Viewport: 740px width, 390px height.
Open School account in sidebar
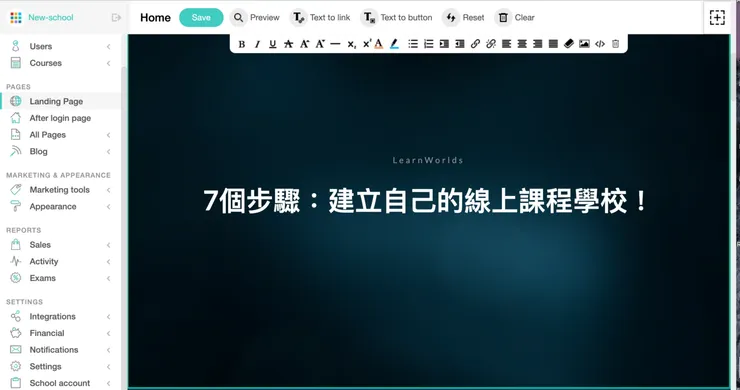[x=60, y=383]
